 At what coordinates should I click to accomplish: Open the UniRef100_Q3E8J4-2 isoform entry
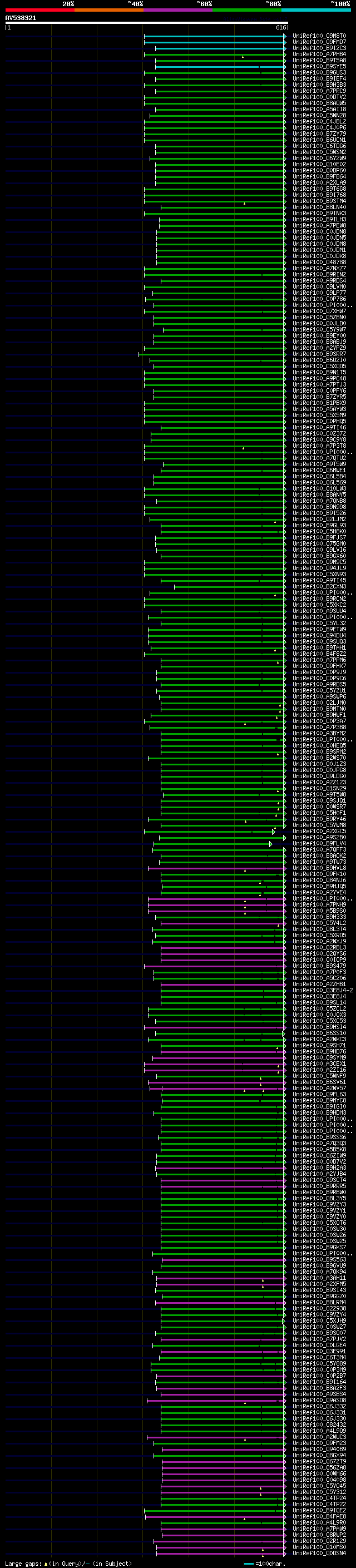pyautogui.click(x=323, y=990)
